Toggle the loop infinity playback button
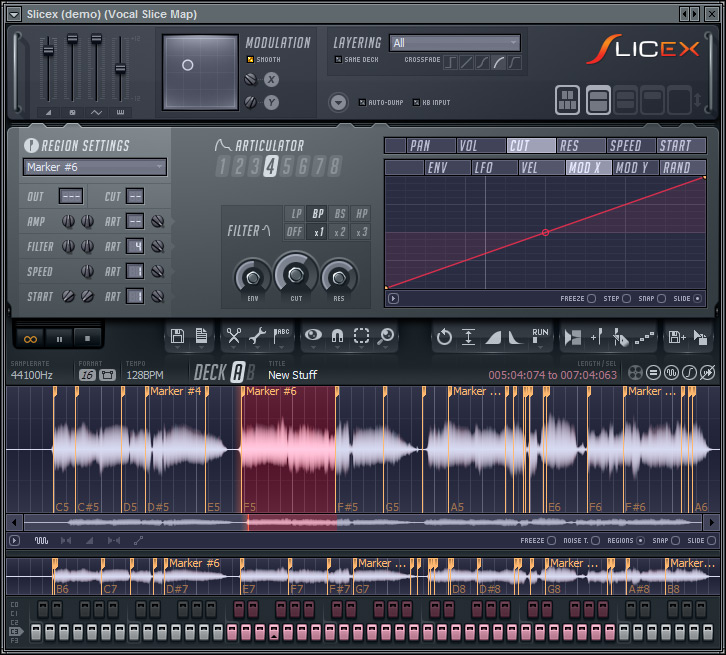726x655 pixels. pos(30,339)
